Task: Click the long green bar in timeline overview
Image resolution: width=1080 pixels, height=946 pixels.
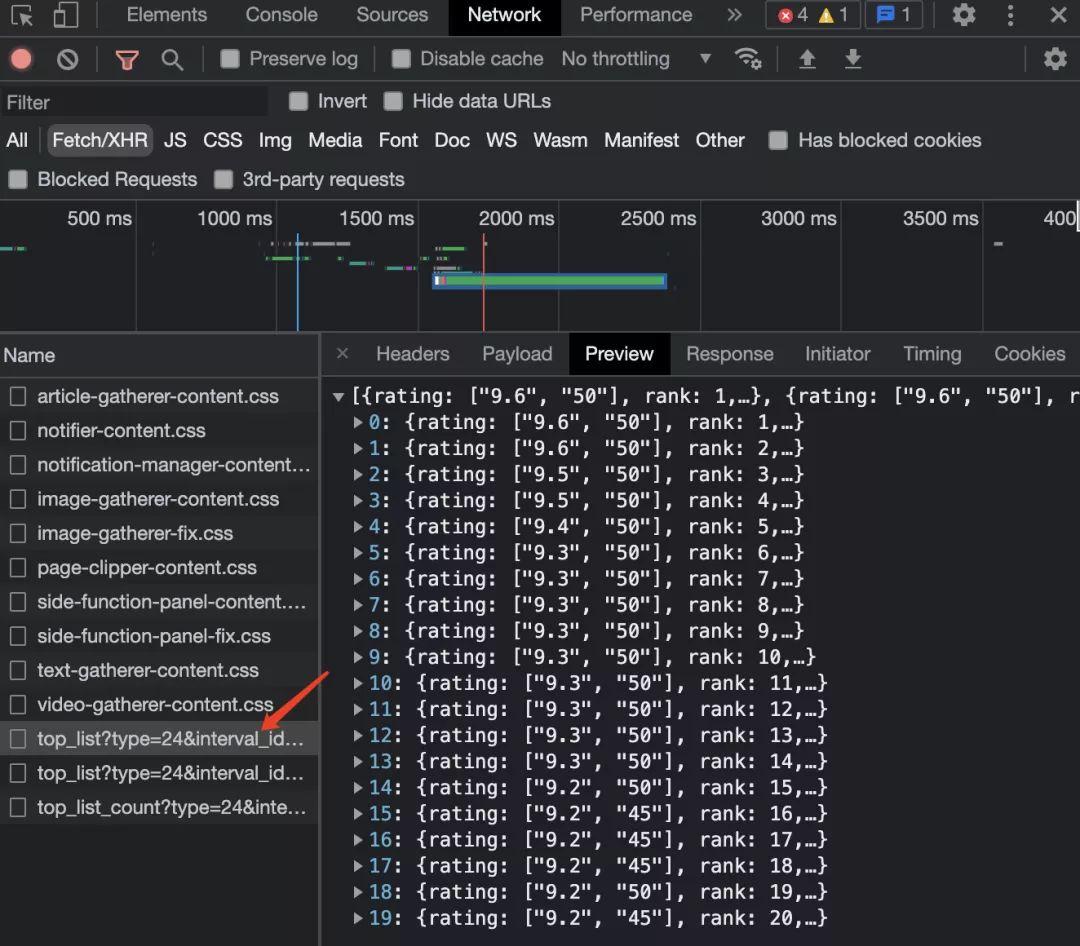Action: (549, 280)
